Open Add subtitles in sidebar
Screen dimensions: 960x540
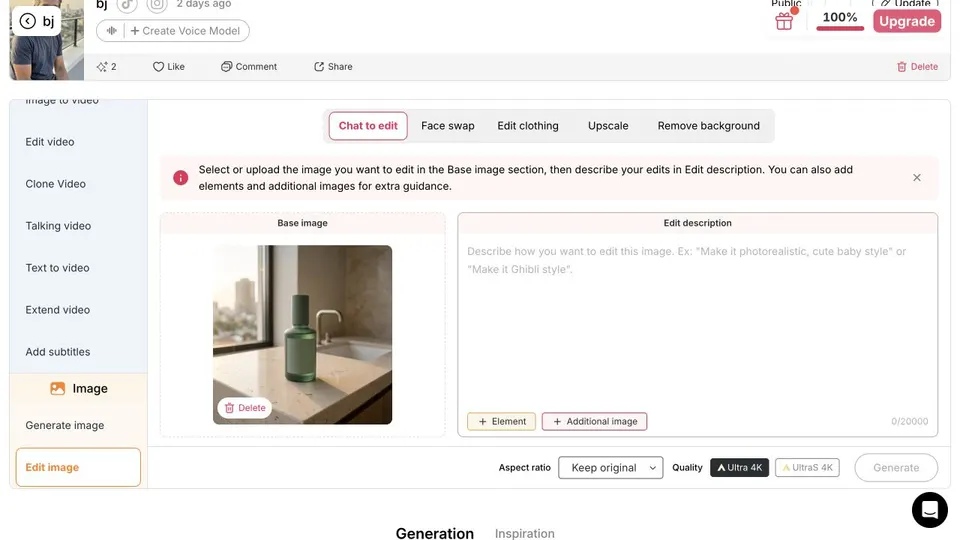[78, 352]
